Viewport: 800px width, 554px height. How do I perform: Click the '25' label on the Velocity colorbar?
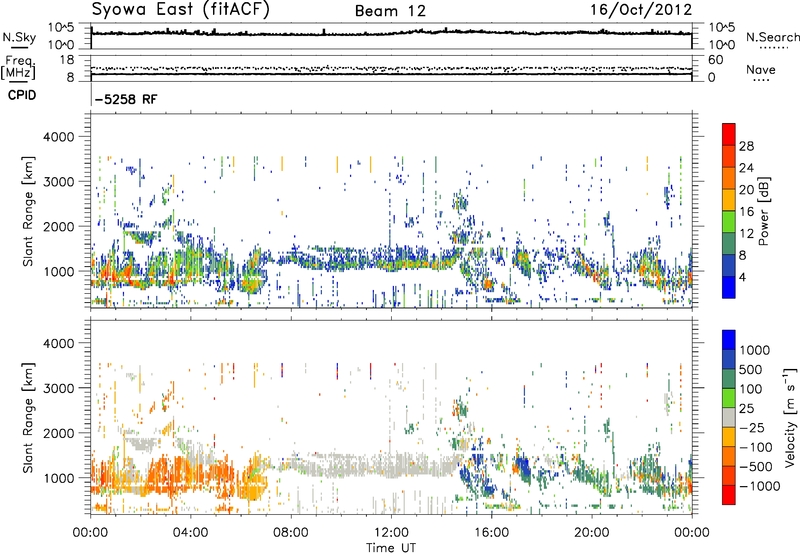(x=746, y=408)
